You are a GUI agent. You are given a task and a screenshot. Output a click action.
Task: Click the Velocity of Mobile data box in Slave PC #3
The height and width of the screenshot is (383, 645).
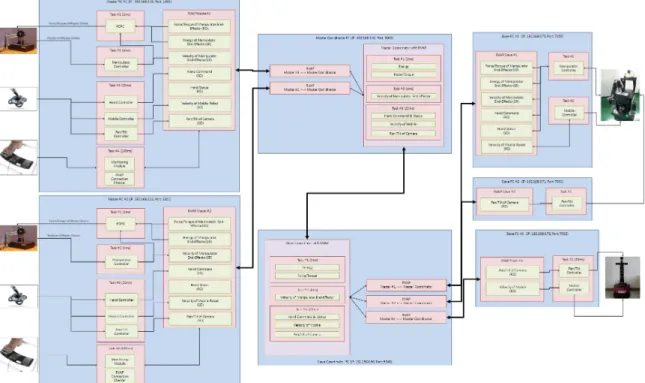[x=513, y=288]
